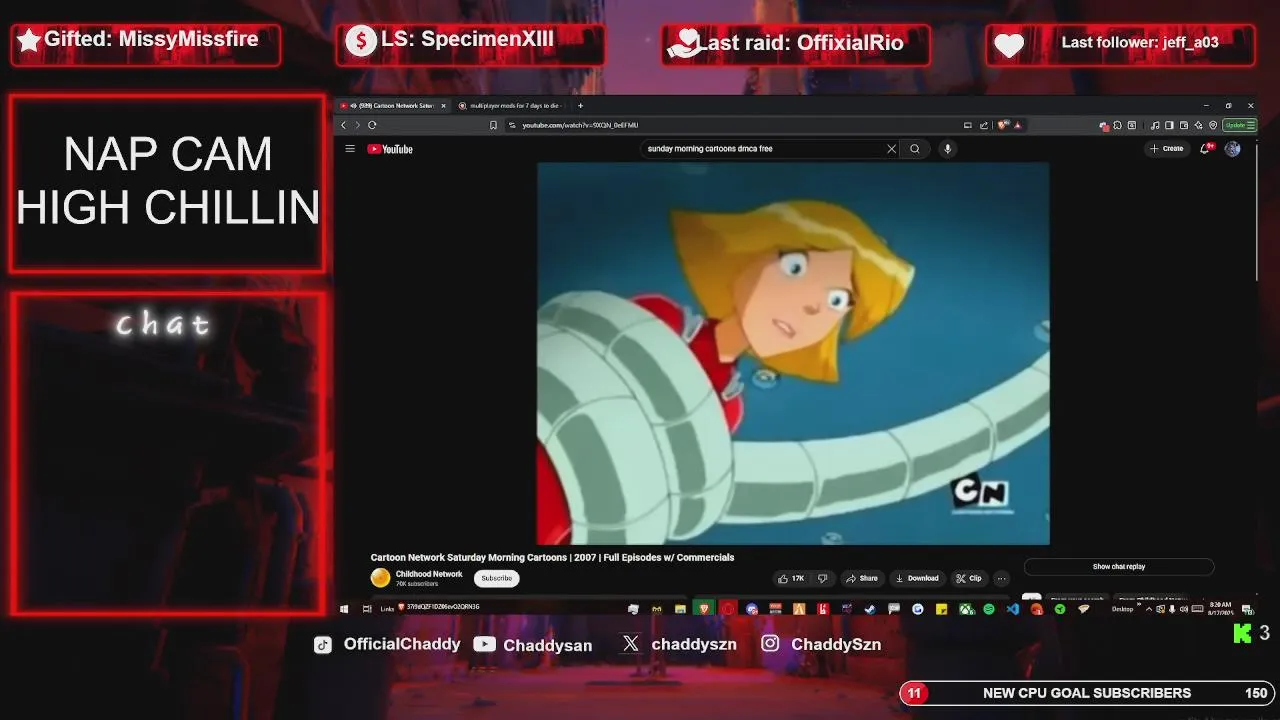The image size is (1280, 720).
Task: Download the video via Download button
Action: point(917,578)
